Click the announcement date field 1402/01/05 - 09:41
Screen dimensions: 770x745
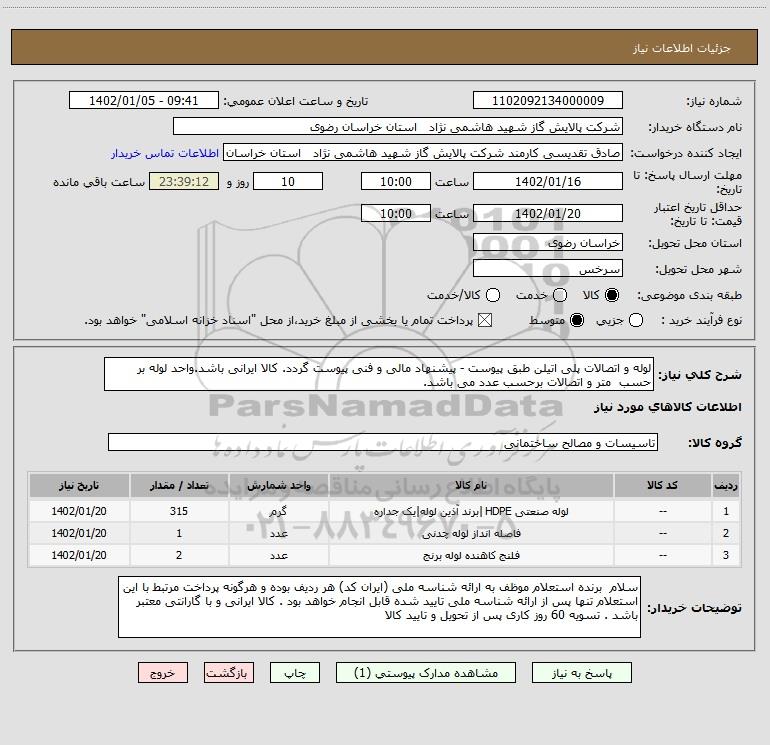143,101
